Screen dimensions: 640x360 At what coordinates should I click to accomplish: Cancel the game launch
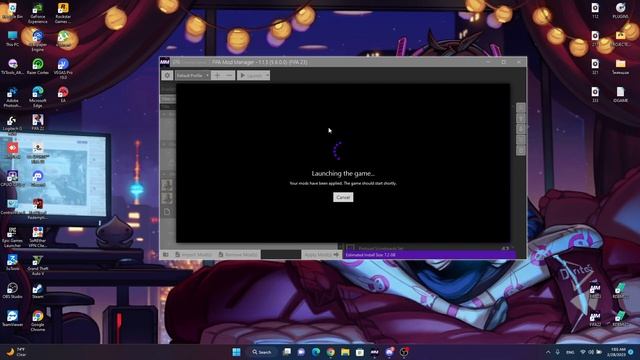tap(343, 197)
